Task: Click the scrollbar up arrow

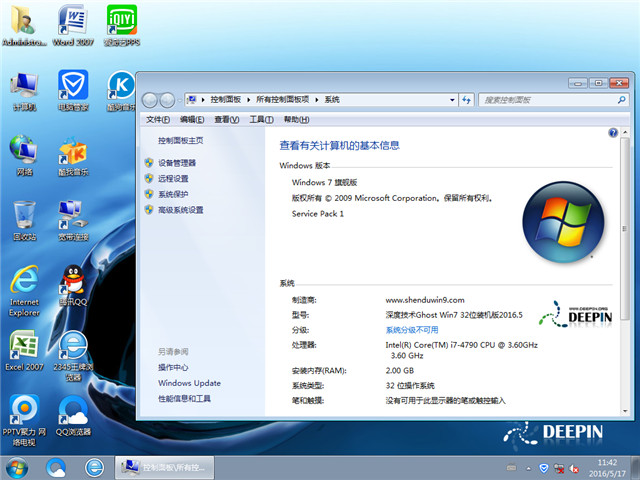Action: click(625, 133)
